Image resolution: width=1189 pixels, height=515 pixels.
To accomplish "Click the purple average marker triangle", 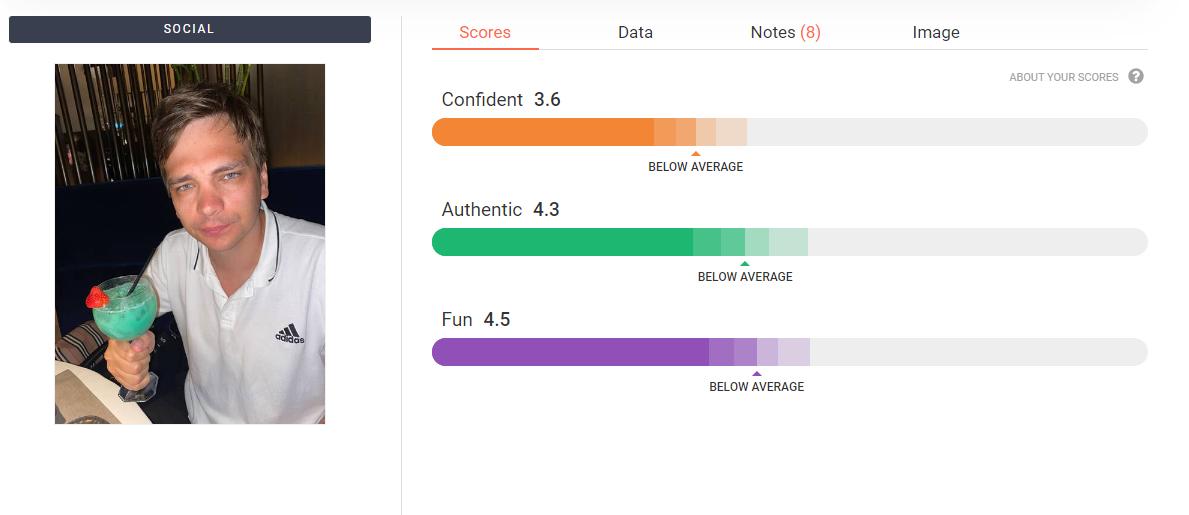I will (x=756, y=374).
